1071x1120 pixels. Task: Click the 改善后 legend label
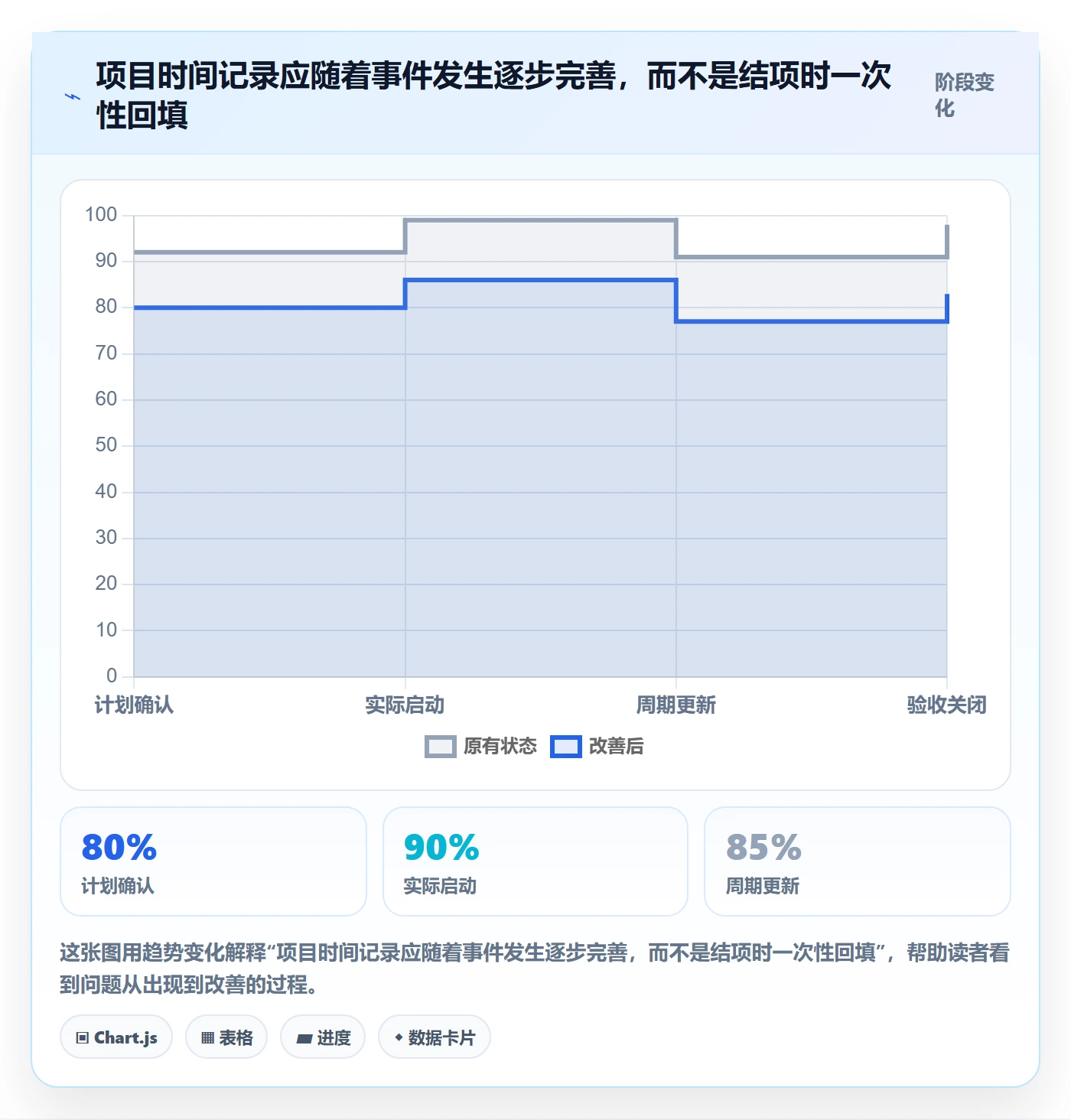click(617, 746)
